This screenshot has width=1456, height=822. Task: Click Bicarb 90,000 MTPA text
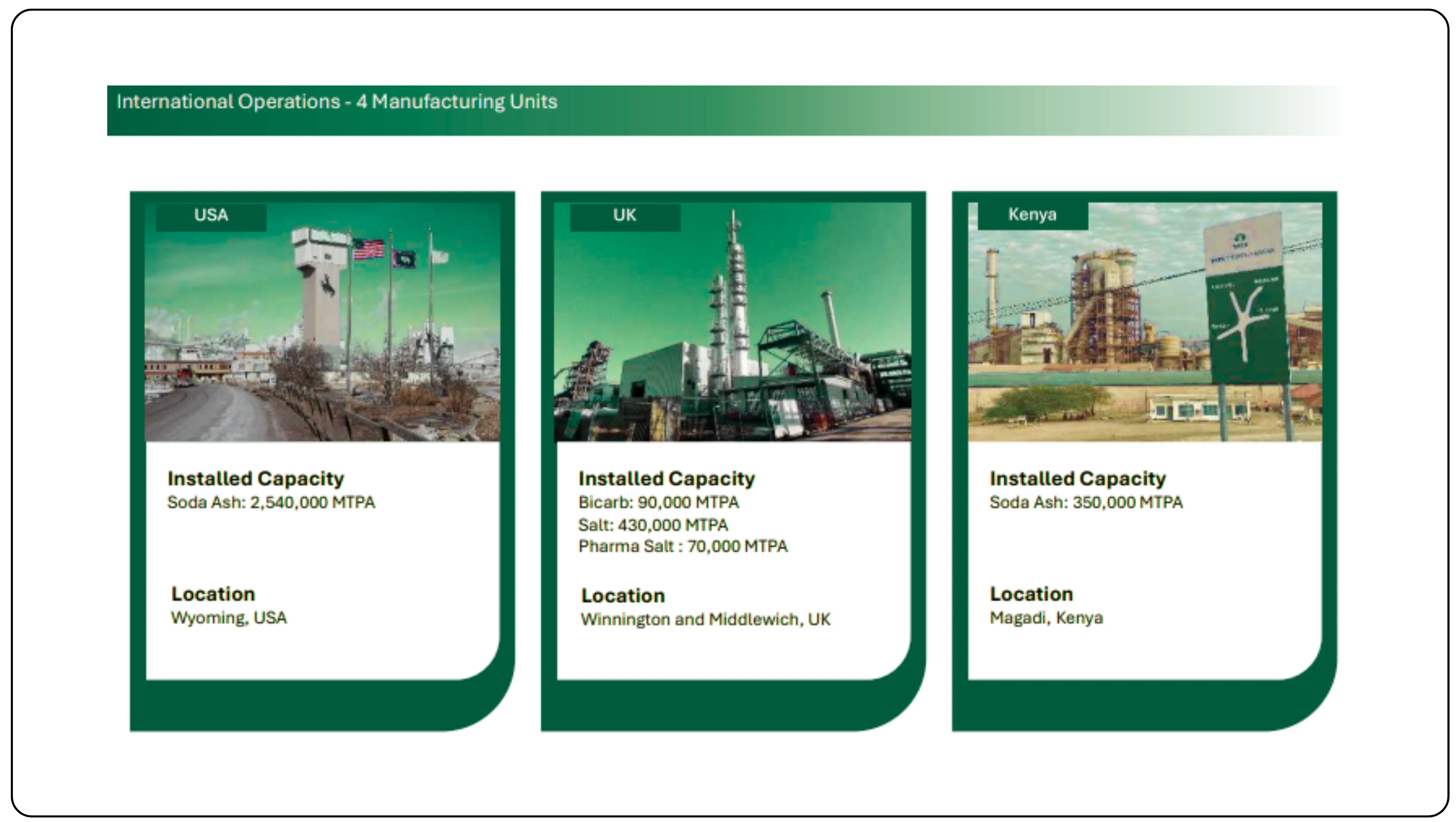[x=659, y=503]
